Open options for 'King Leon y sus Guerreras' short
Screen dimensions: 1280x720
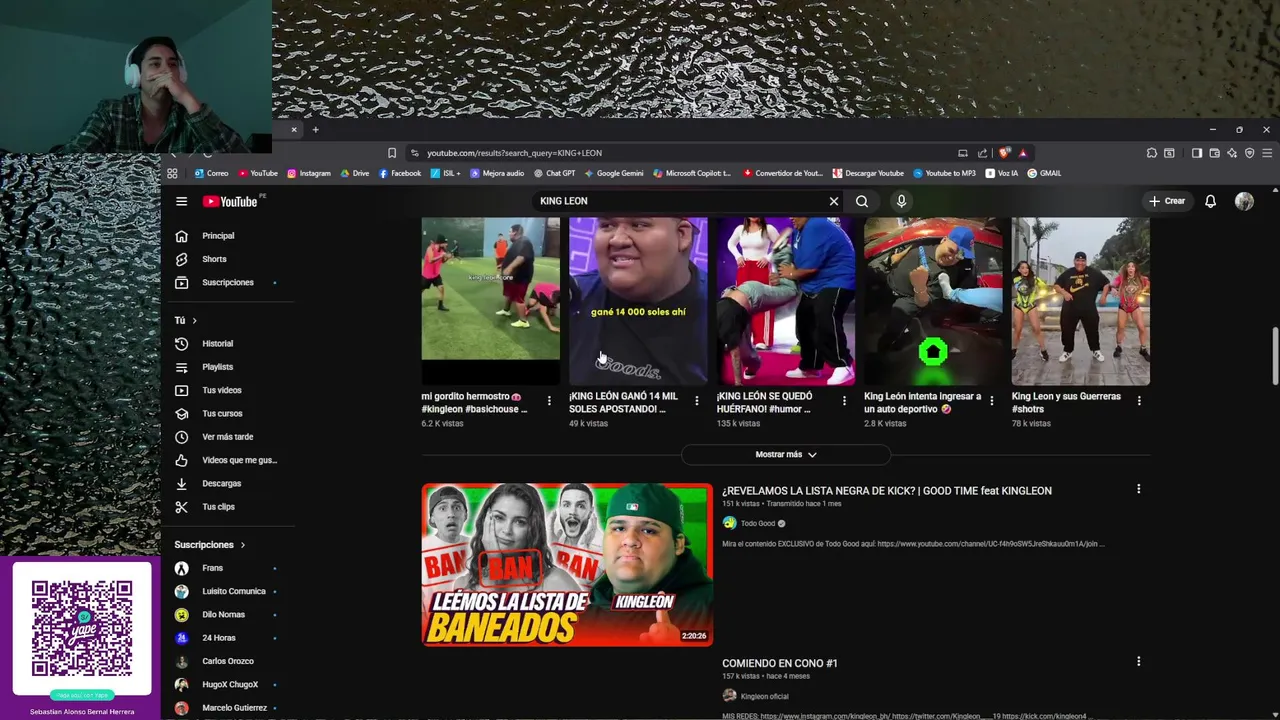tap(1139, 401)
